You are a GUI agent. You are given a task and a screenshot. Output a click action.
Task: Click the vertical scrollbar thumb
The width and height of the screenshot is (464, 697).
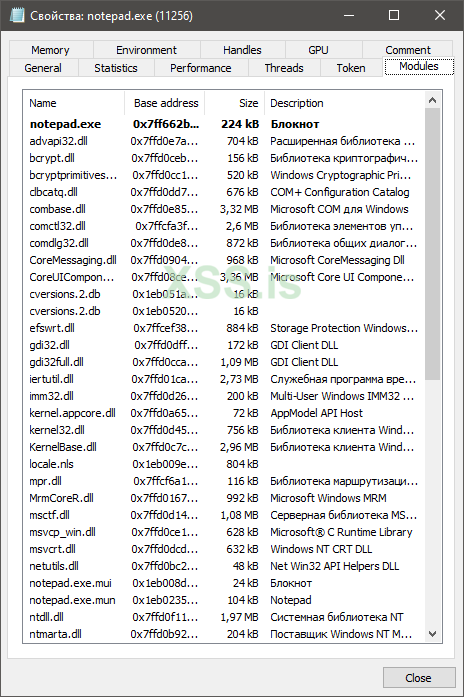coord(432,244)
